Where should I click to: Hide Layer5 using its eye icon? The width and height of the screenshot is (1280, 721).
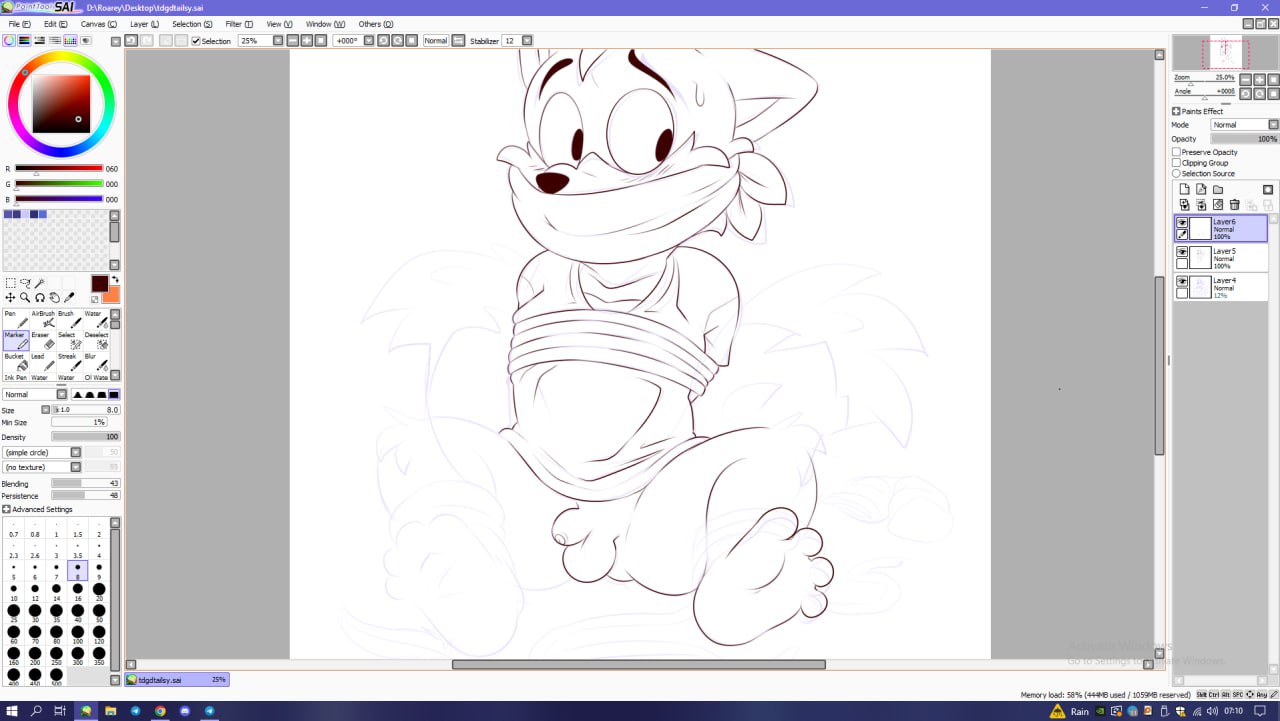tap(1182, 252)
